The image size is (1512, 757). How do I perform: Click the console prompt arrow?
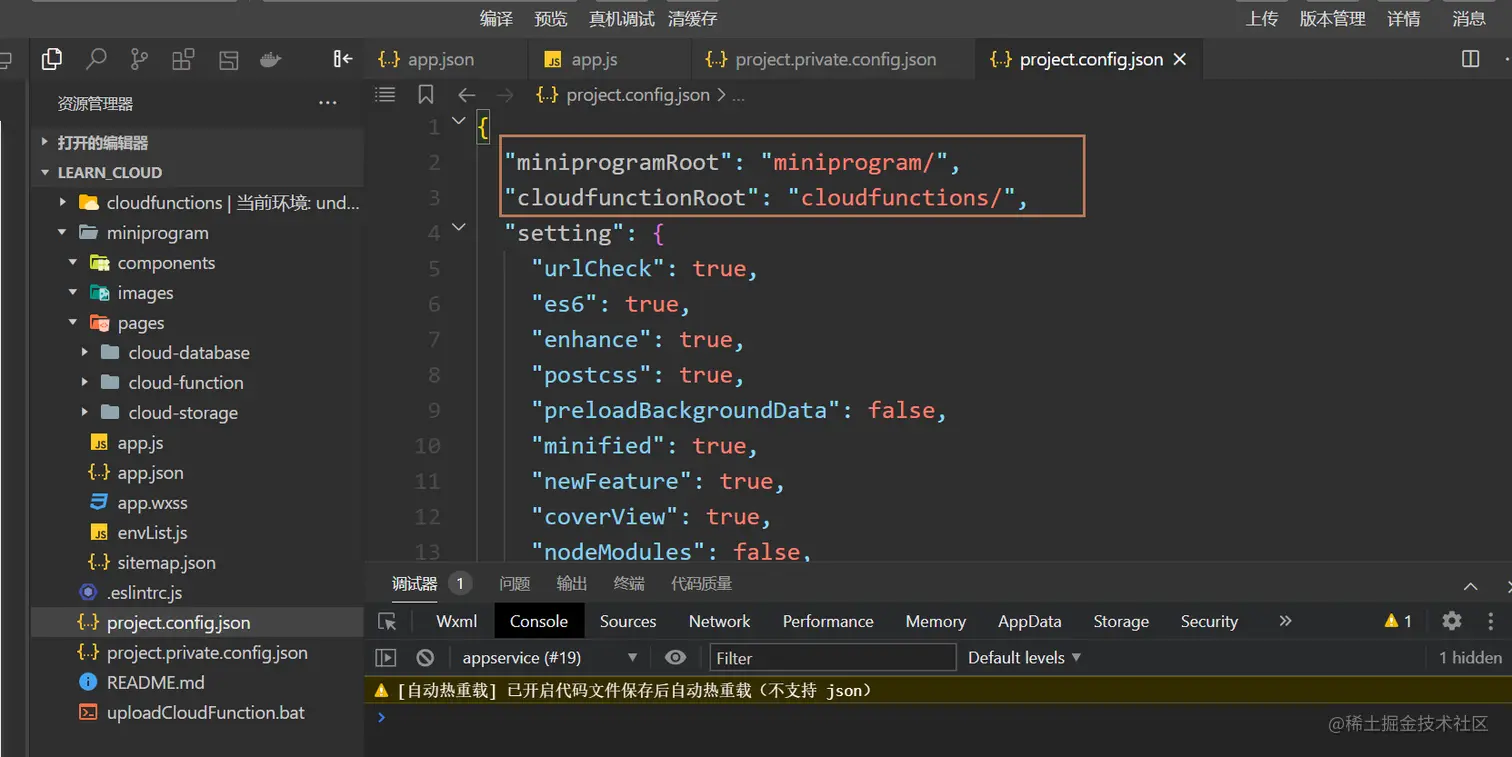[381, 717]
